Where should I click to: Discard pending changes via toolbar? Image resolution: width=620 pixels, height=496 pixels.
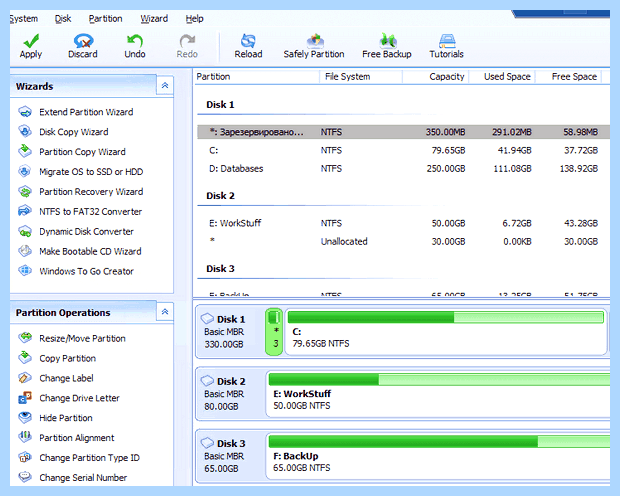pyautogui.click(x=83, y=46)
